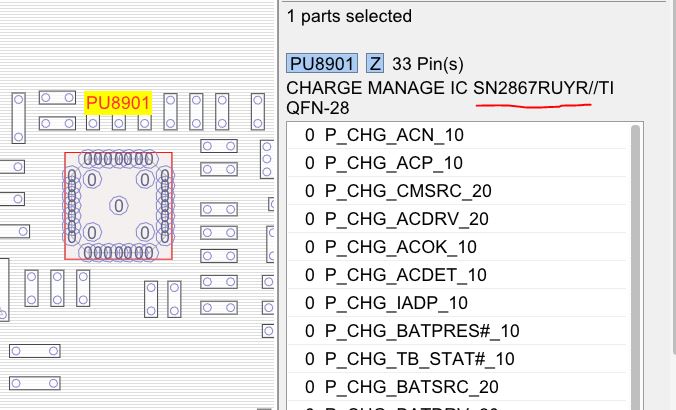Image resolution: width=676 pixels, height=410 pixels.
Task: Click the yellow PU8901 label on board
Action: pos(118,103)
